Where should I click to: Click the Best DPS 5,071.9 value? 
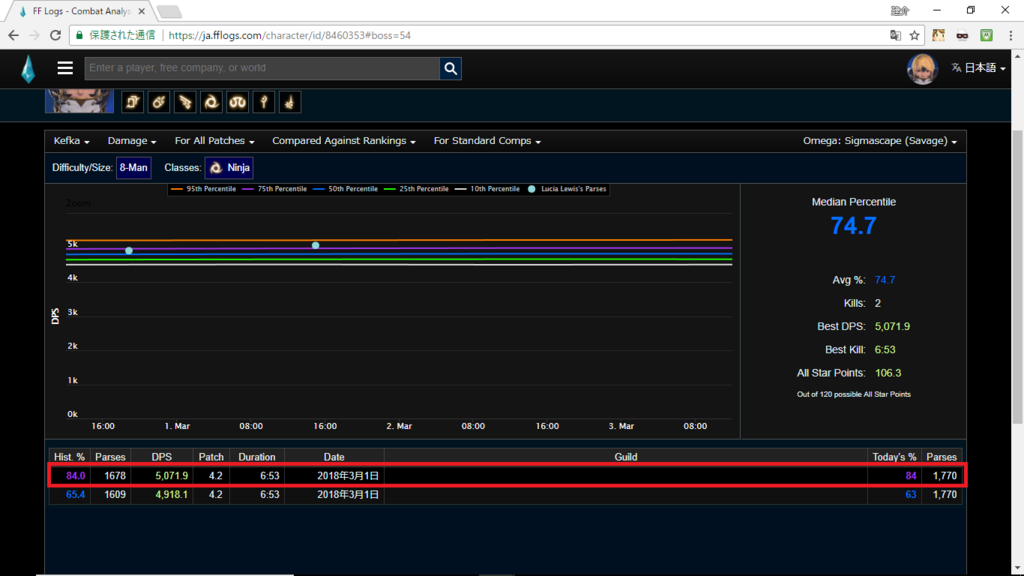click(x=892, y=327)
